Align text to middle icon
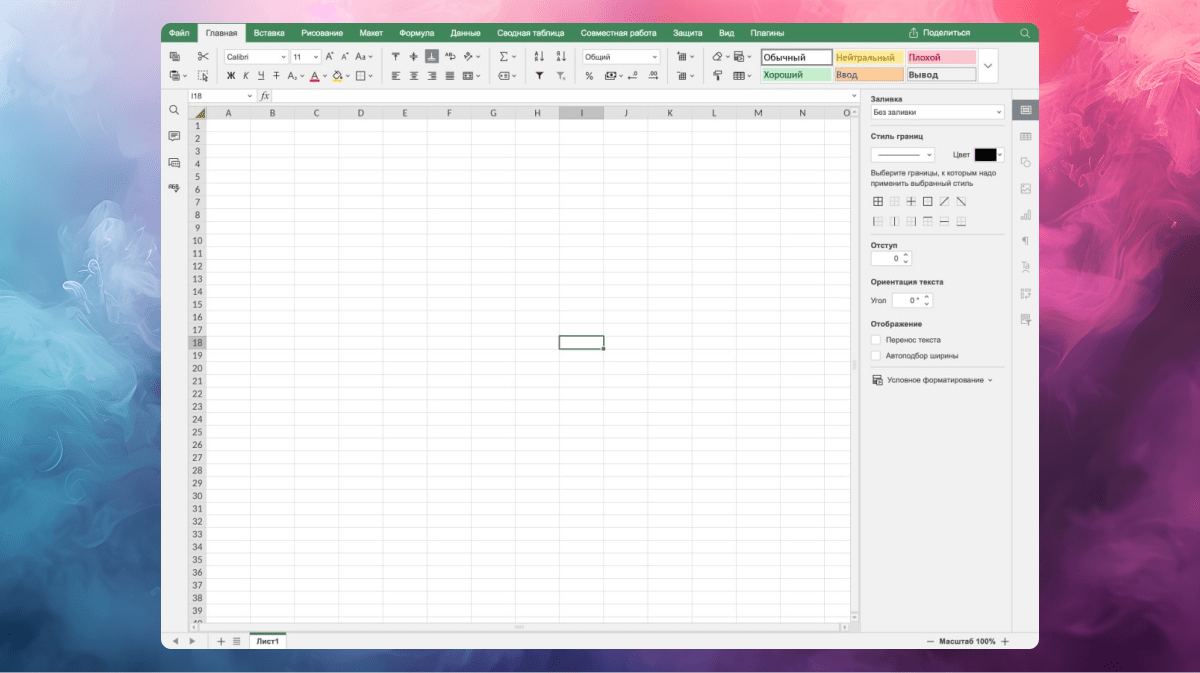 pos(414,57)
